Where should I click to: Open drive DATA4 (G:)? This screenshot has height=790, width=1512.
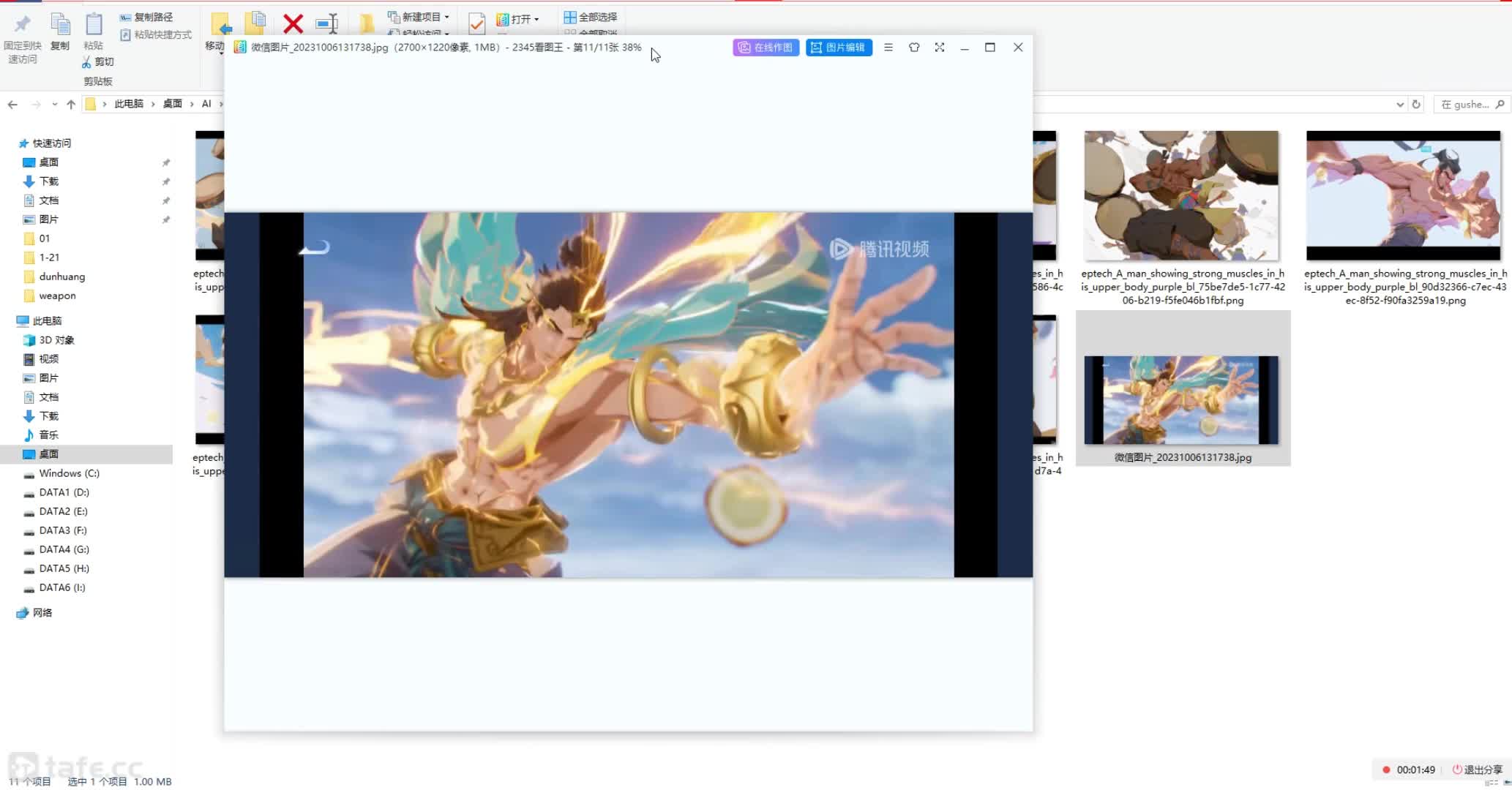coord(64,549)
